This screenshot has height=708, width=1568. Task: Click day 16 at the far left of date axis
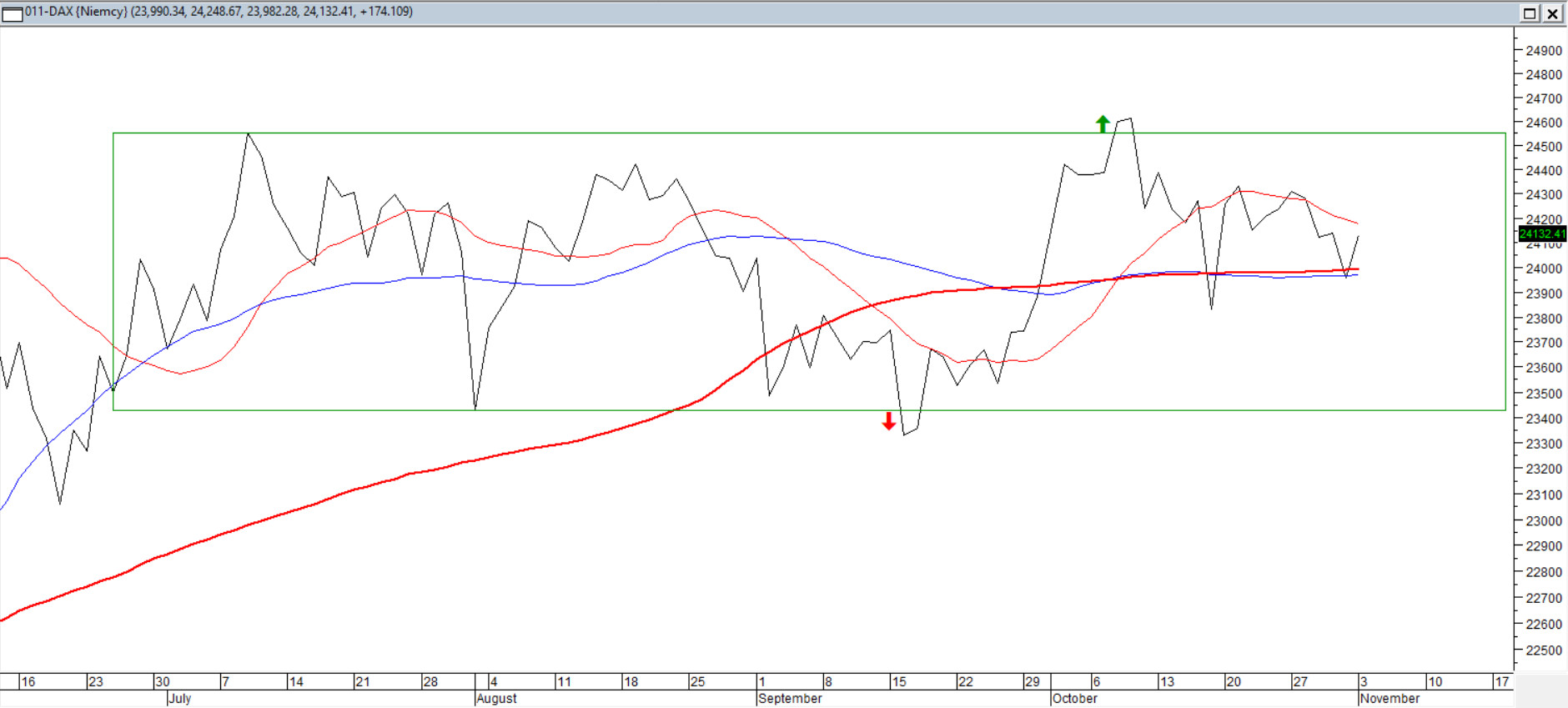pyautogui.click(x=28, y=682)
